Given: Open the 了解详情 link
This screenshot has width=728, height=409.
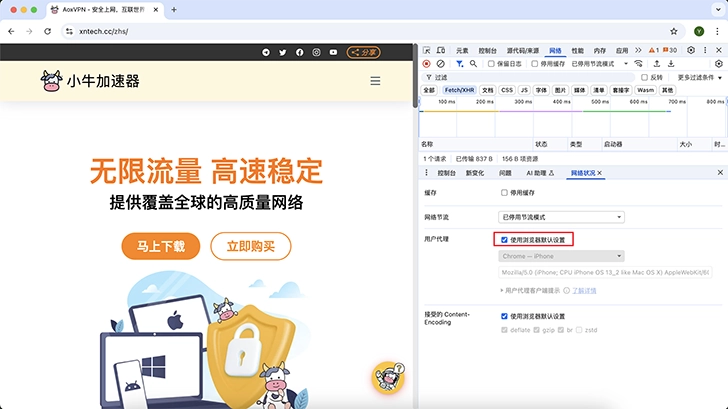Looking at the screenshot, I should pyautogui.click(x=584, y=291).
